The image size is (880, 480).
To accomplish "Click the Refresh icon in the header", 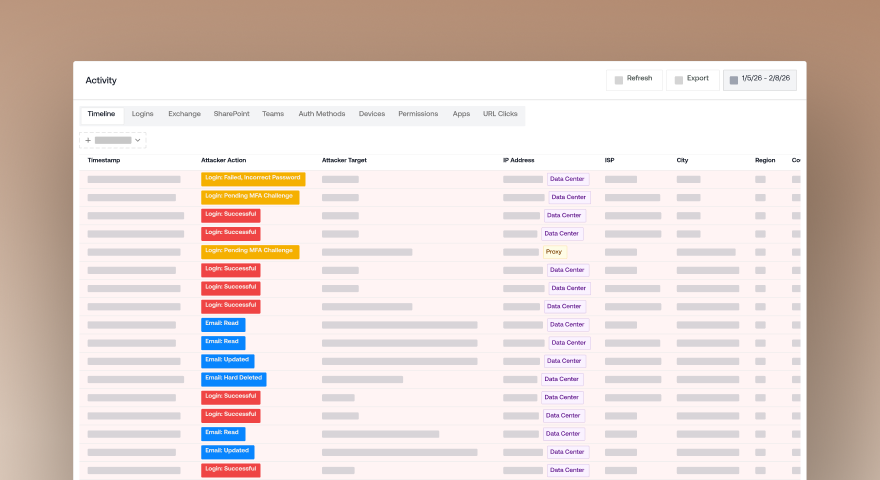I will pyautogui.click(x=618, y=80).
